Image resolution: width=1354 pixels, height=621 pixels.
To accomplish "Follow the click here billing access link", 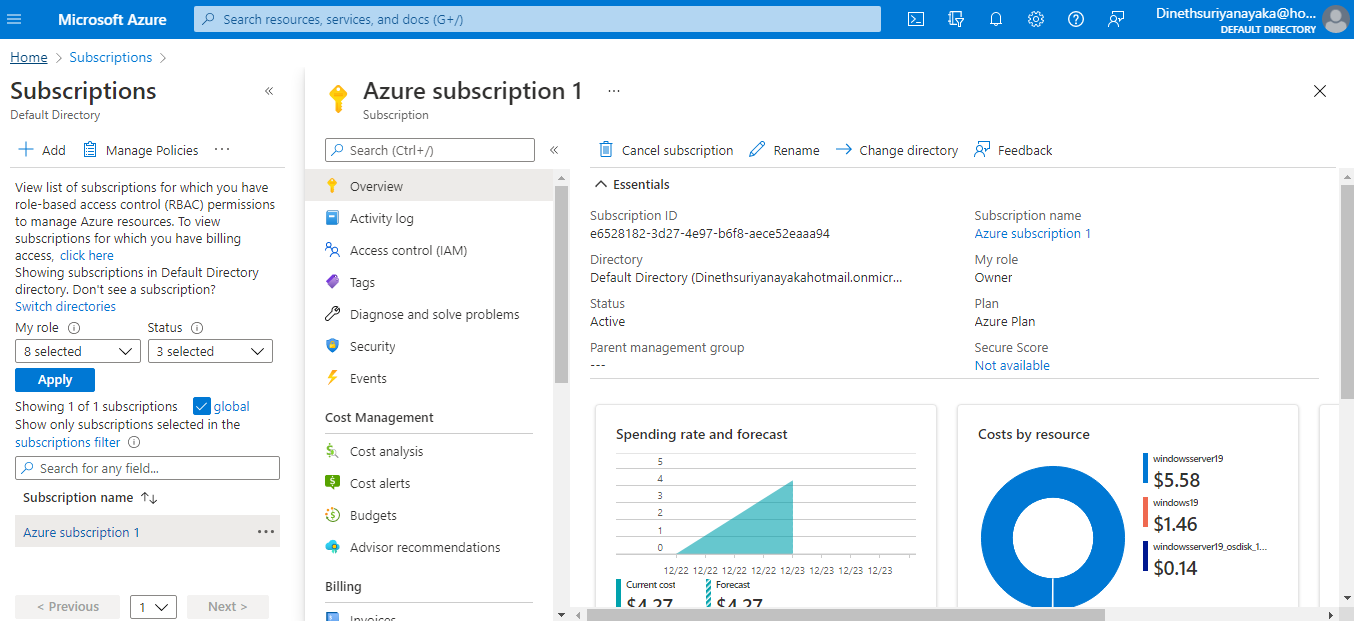I will pos(87,255).
